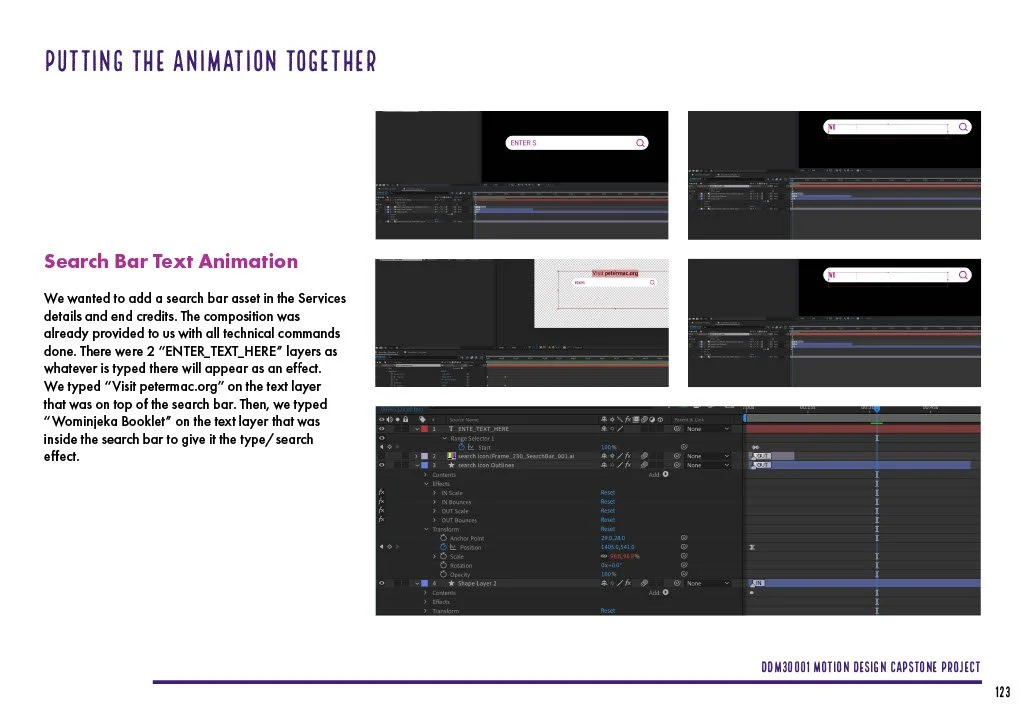Click the blue Position stopwatch
The image size is (1024, 726).
coord(443,547)
